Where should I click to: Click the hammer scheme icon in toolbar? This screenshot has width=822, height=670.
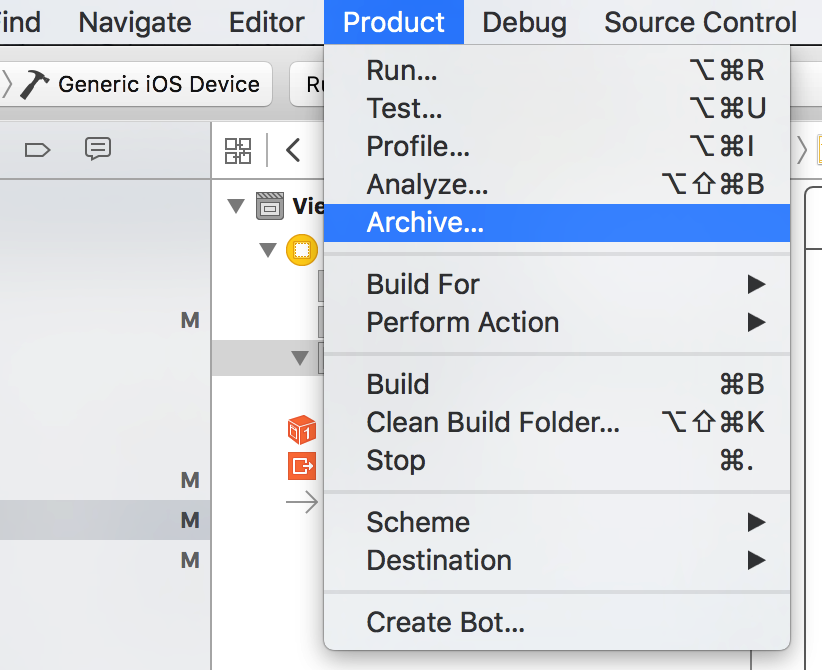35,84
